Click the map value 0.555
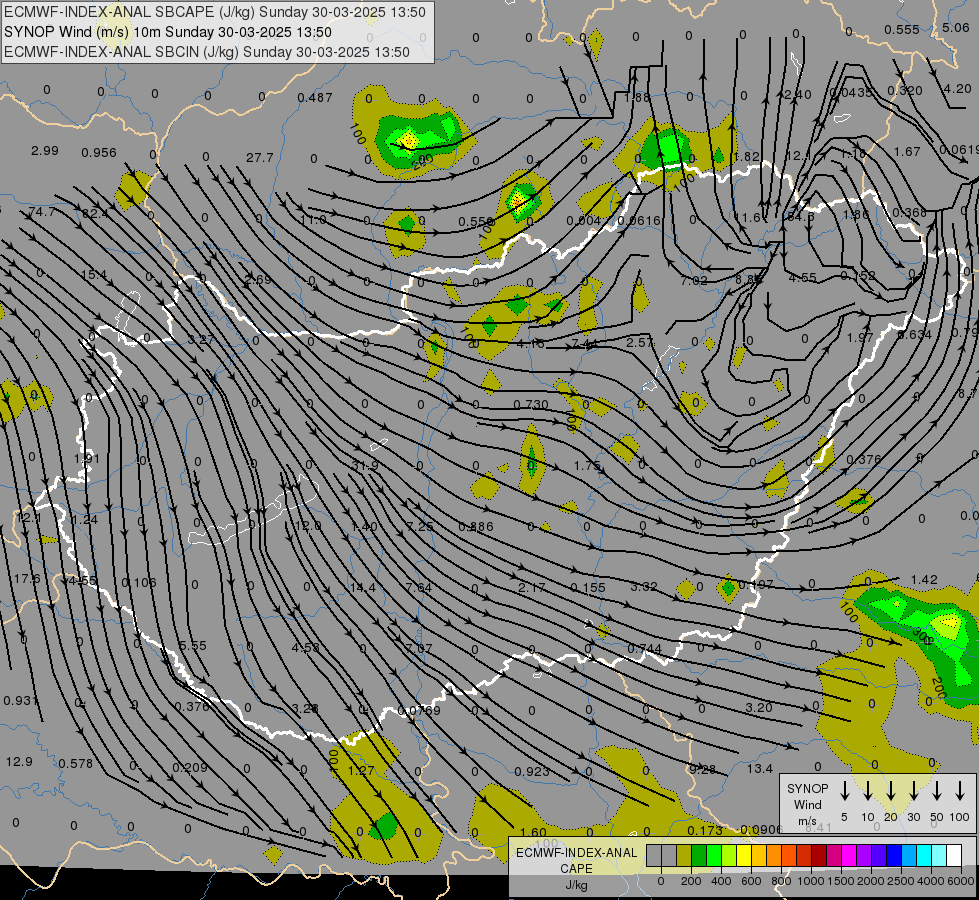The image size is (979, 900). click(902, 29)
